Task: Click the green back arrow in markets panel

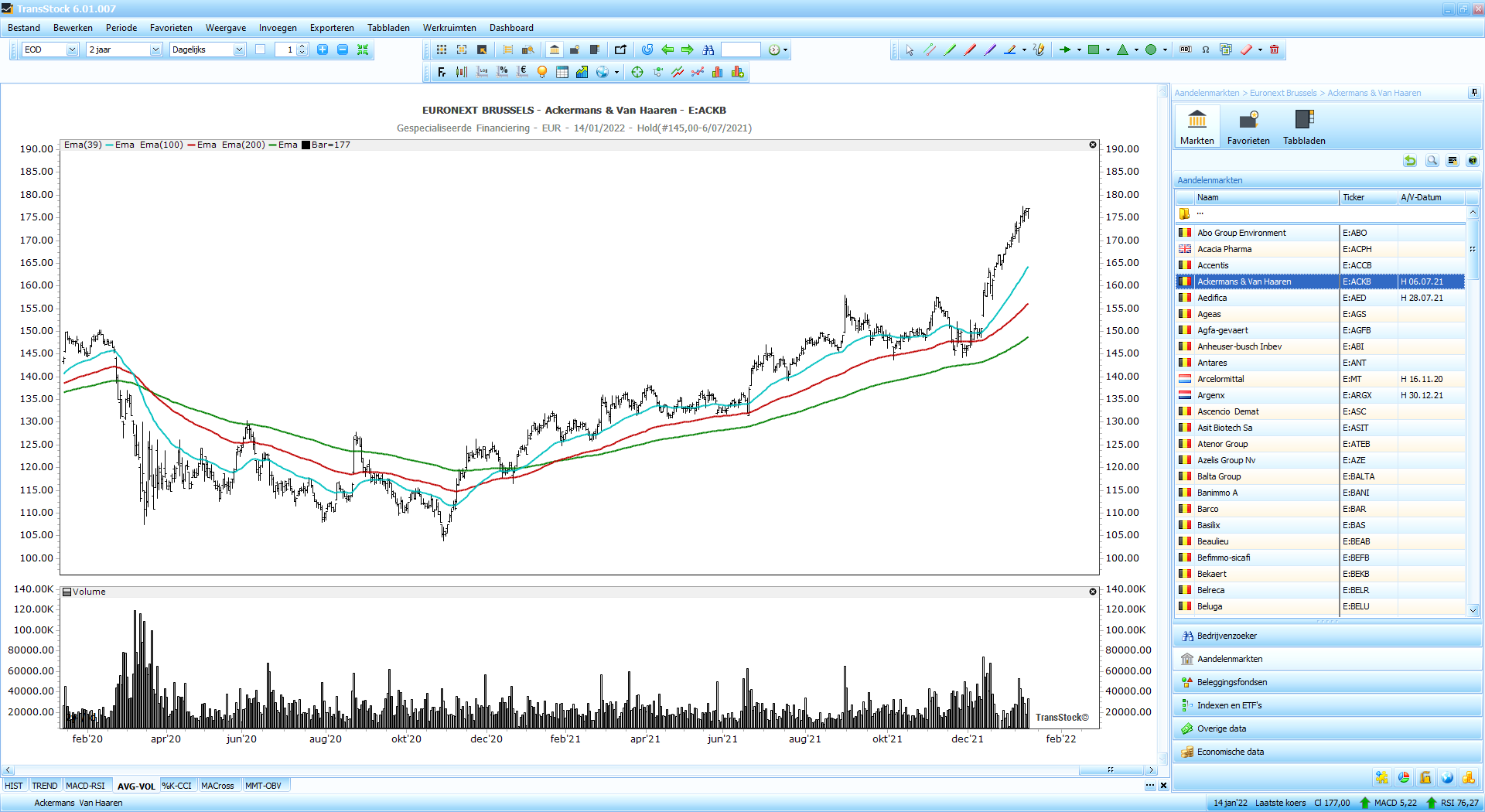Action: pyautogui.click(x=1411, y=161)
